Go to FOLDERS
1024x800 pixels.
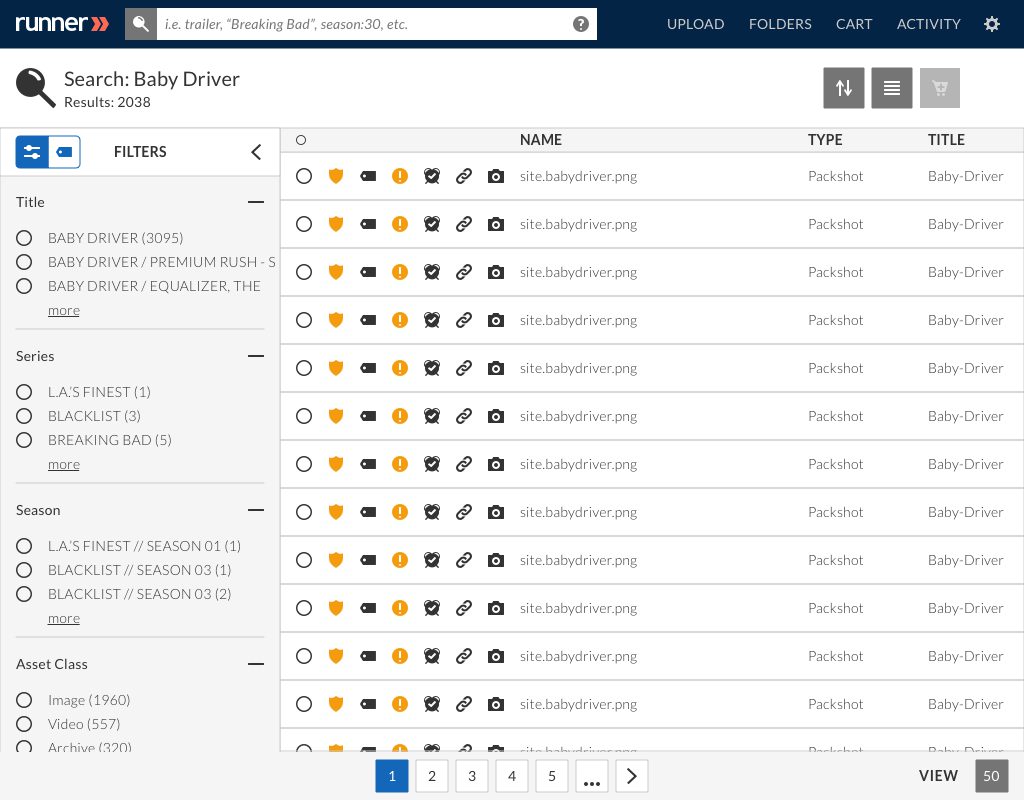click(780, 24)
